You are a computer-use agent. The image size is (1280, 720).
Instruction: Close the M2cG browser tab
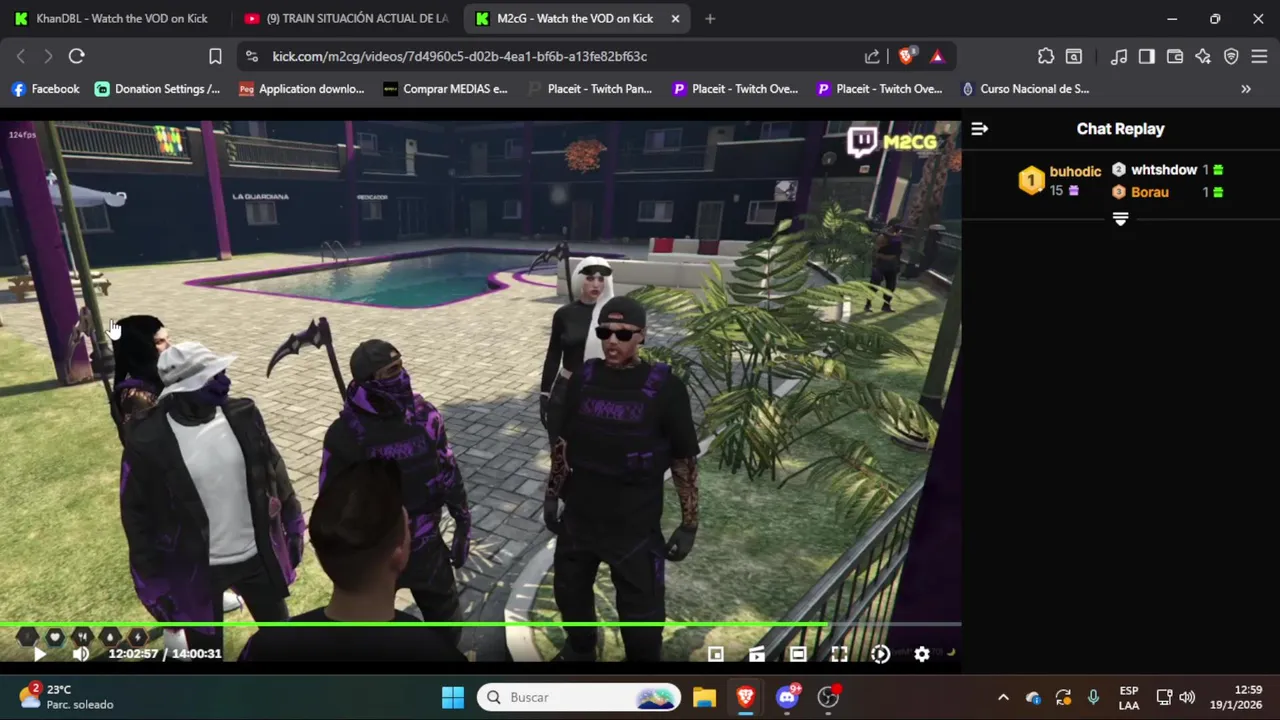[x=675, y=18]
